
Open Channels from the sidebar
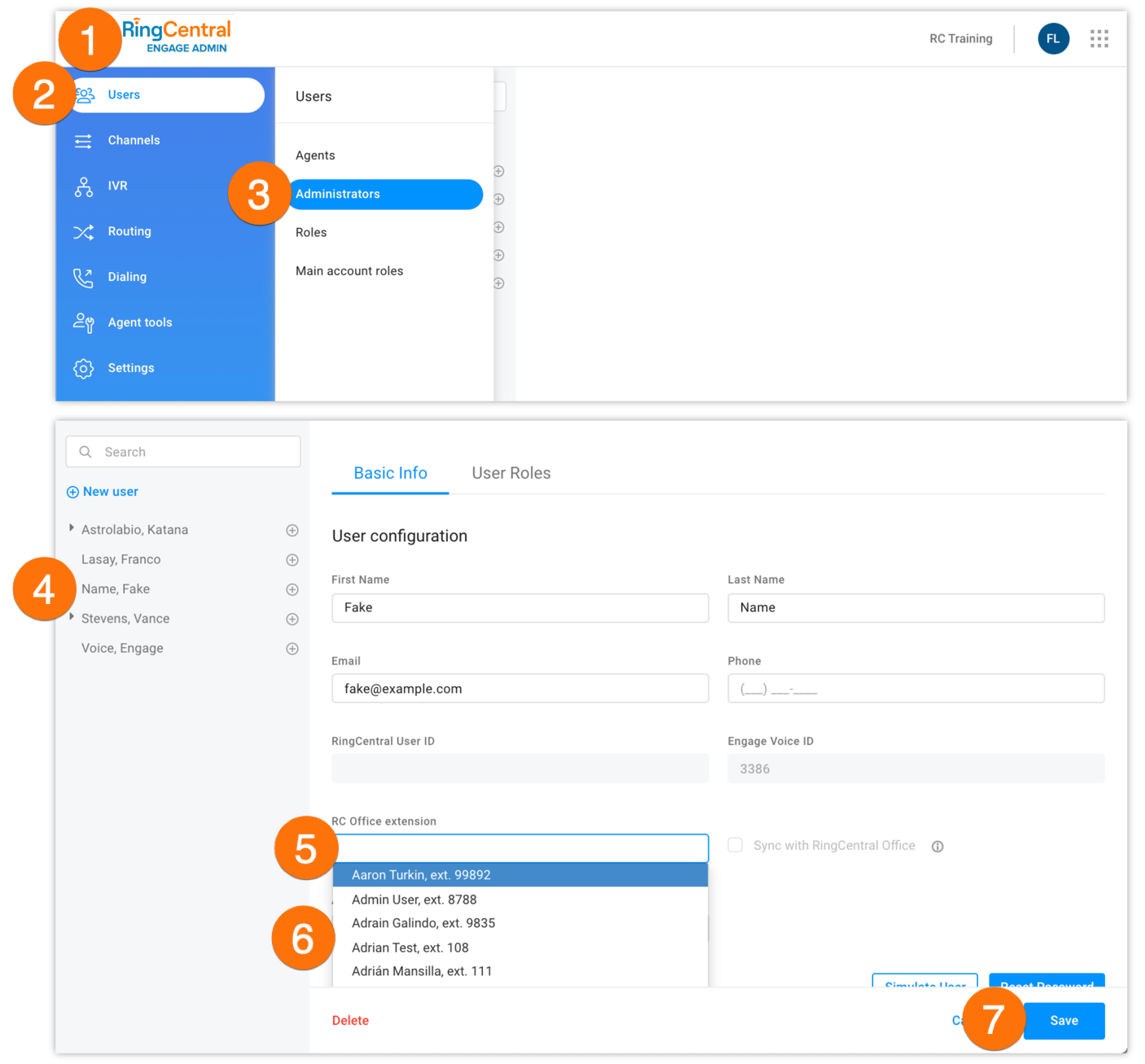point(134,141)
